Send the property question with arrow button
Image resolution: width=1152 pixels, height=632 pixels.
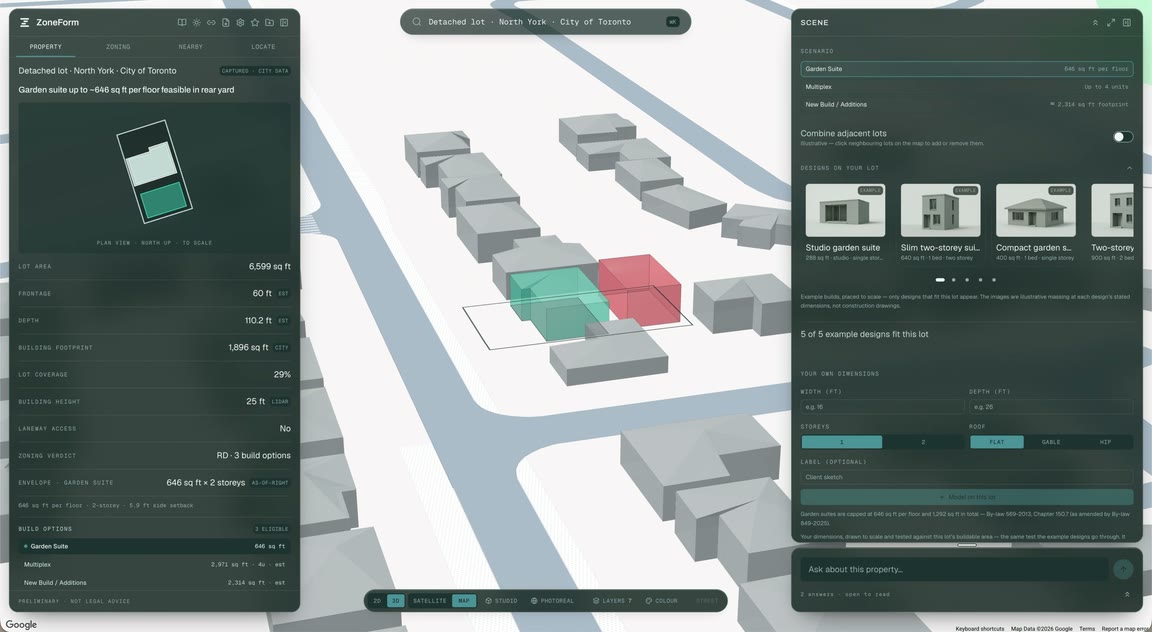click(1123, 569)
